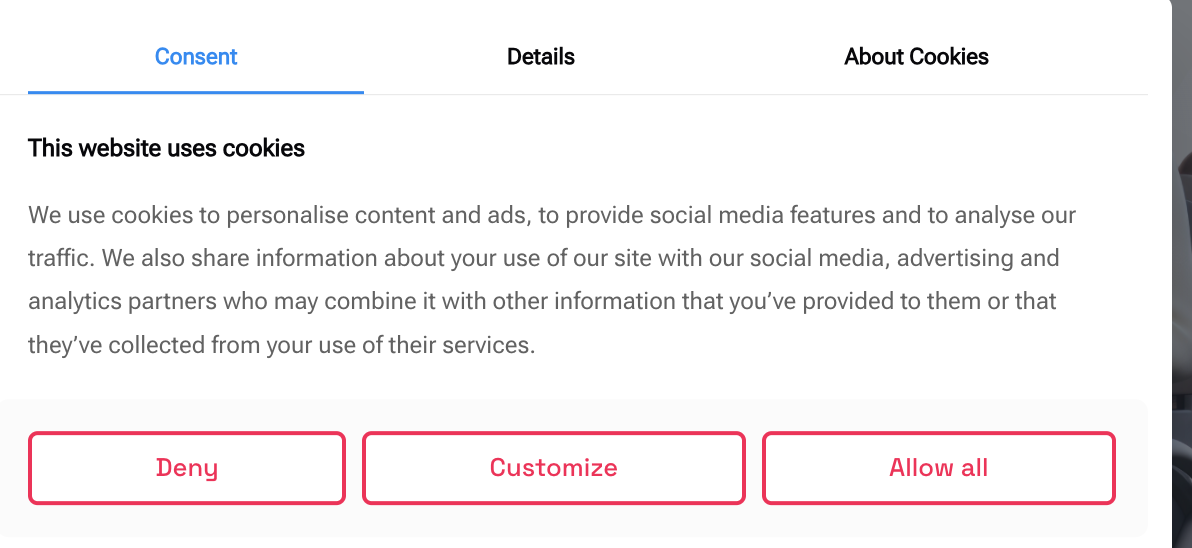Click the gray footer gap between Customize and Allow all
This screenshot has width=1192, height=548.
point(754,467)
